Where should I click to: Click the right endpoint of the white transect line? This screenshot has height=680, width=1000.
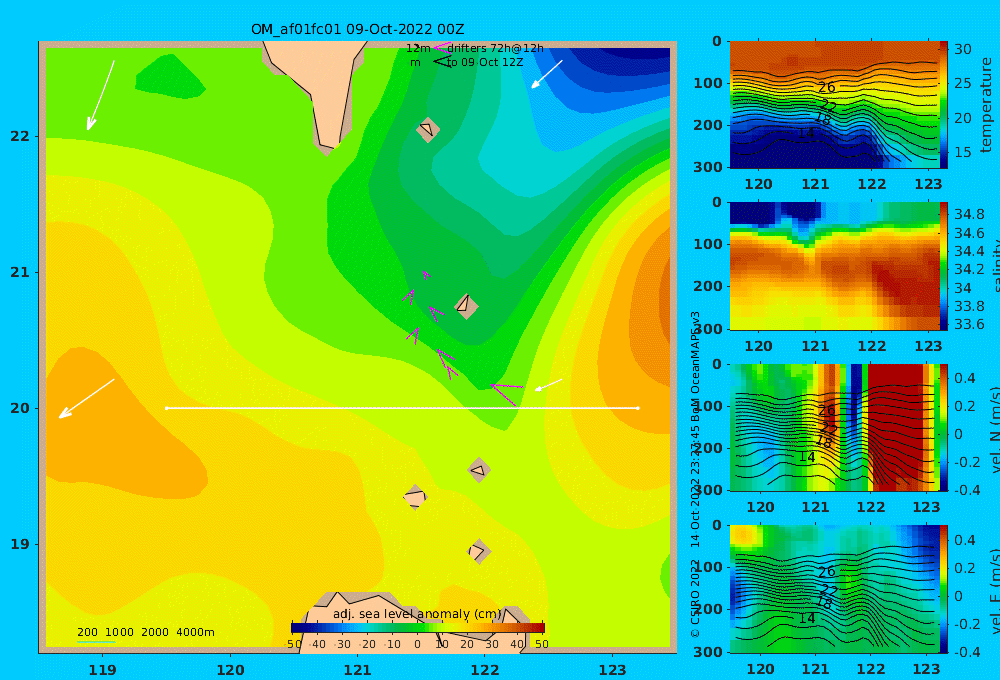pos(638,408)
